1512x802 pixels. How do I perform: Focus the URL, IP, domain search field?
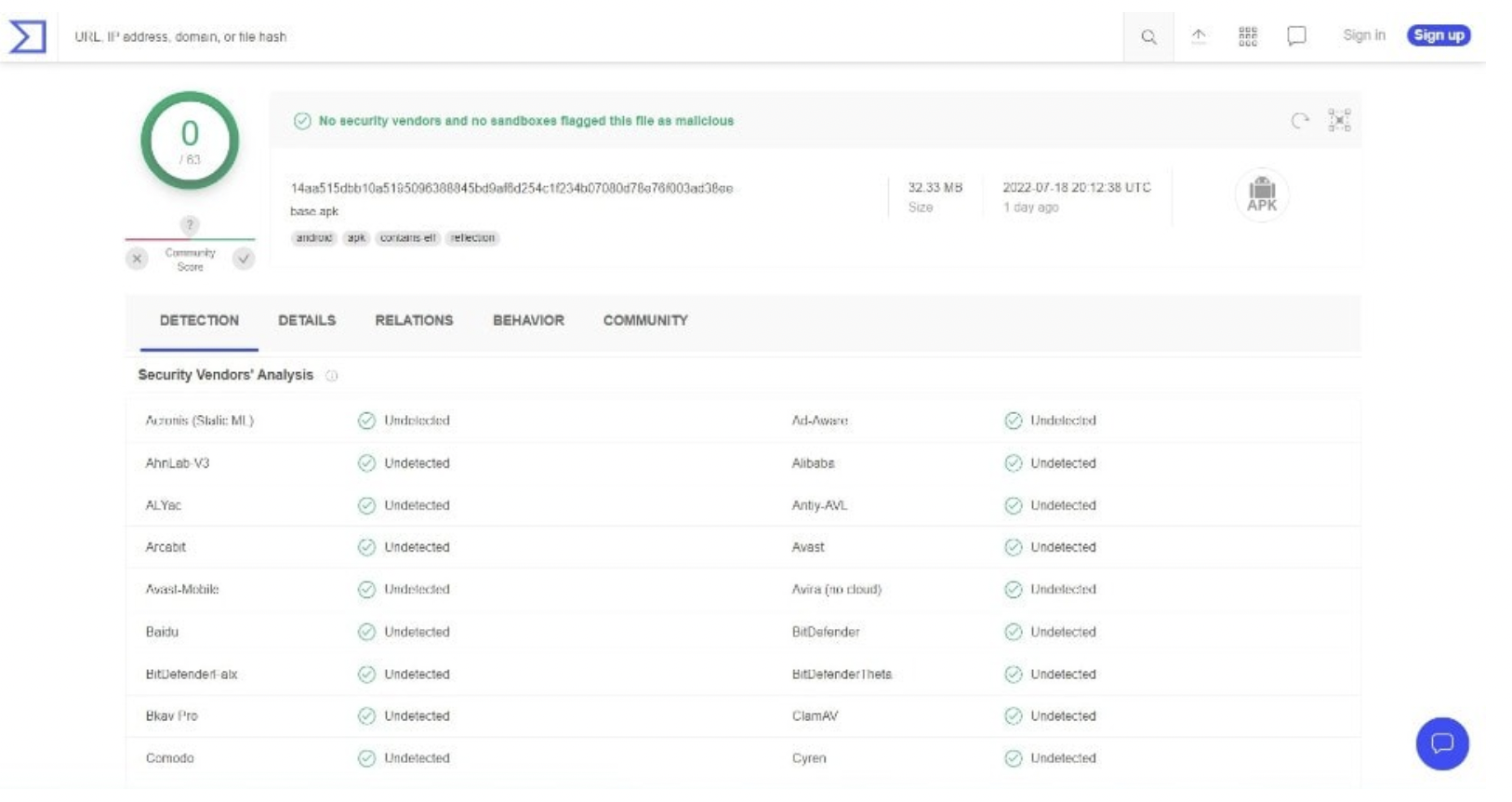(590, 37)
